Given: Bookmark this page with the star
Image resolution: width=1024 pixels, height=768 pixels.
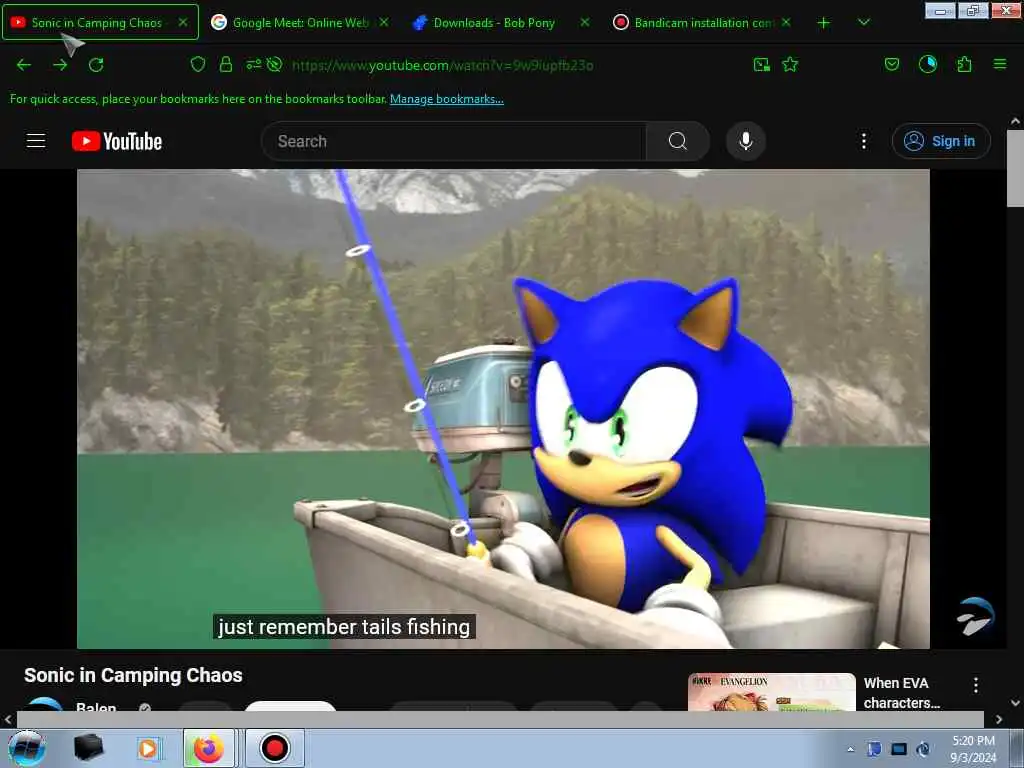Looking at the screenshot, I should pos(790,64).
